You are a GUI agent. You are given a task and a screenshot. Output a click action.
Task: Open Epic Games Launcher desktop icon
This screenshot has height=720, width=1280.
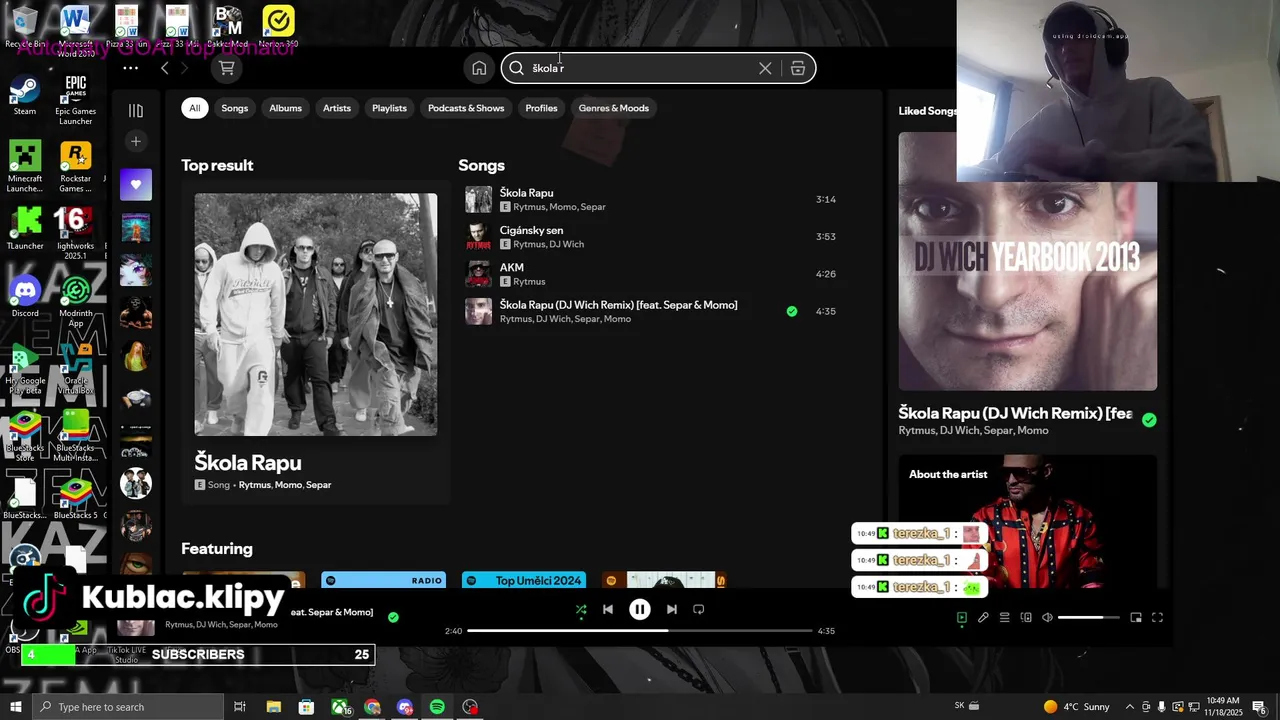(x=76, y=100)
